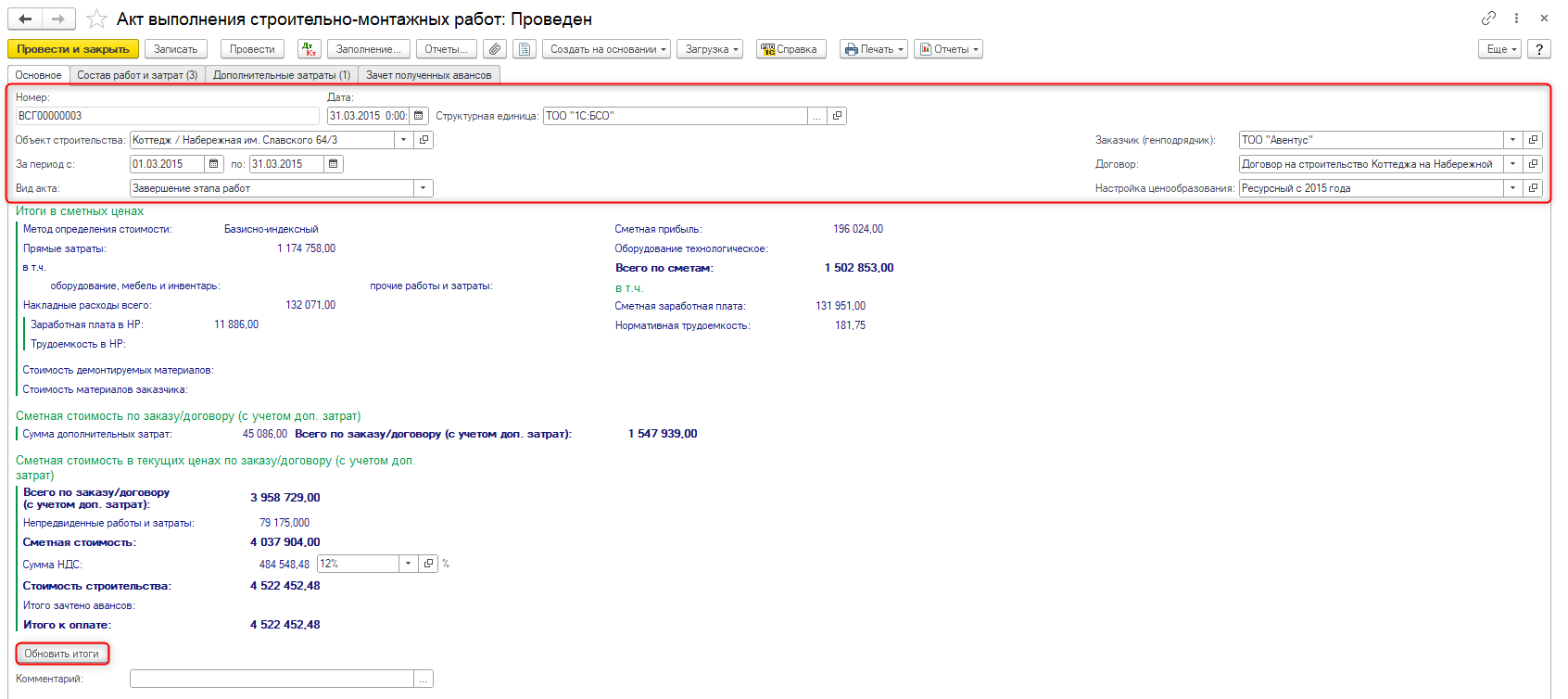
Task: Click the Обновить итоги button
Action: tap(62, 654)
